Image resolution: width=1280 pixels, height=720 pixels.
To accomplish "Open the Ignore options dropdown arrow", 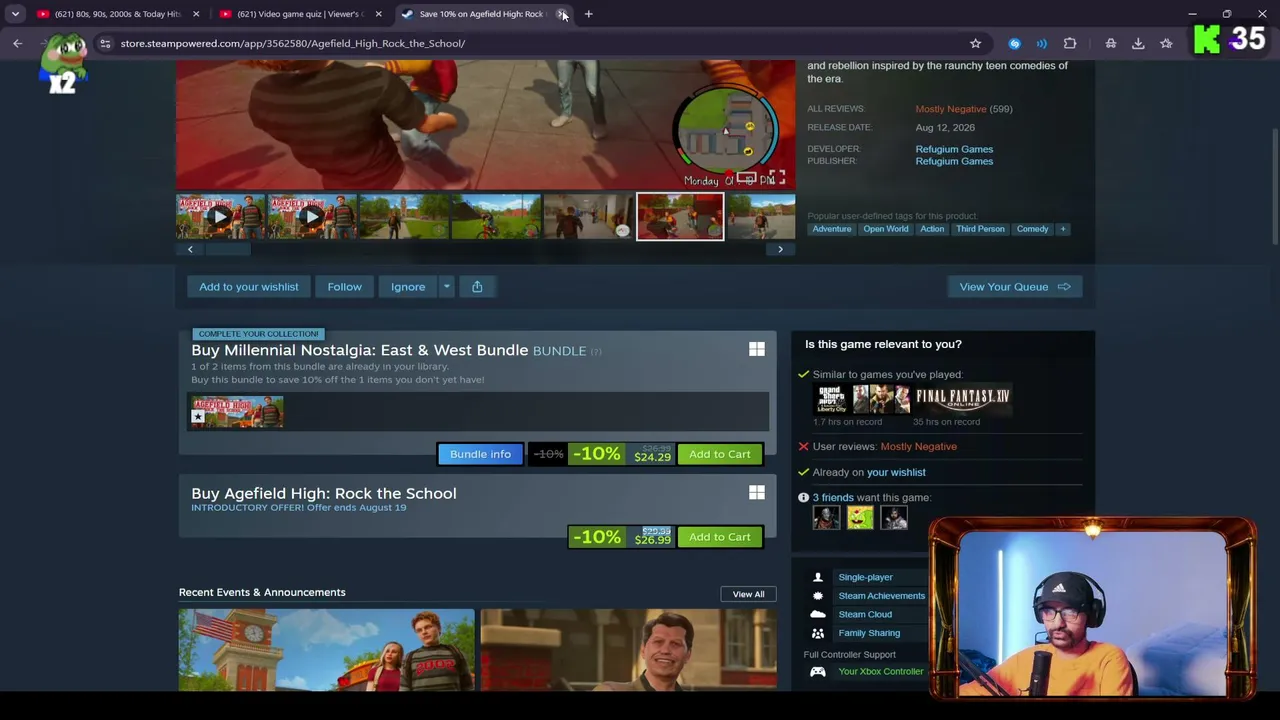I will (x=447, y=287).
